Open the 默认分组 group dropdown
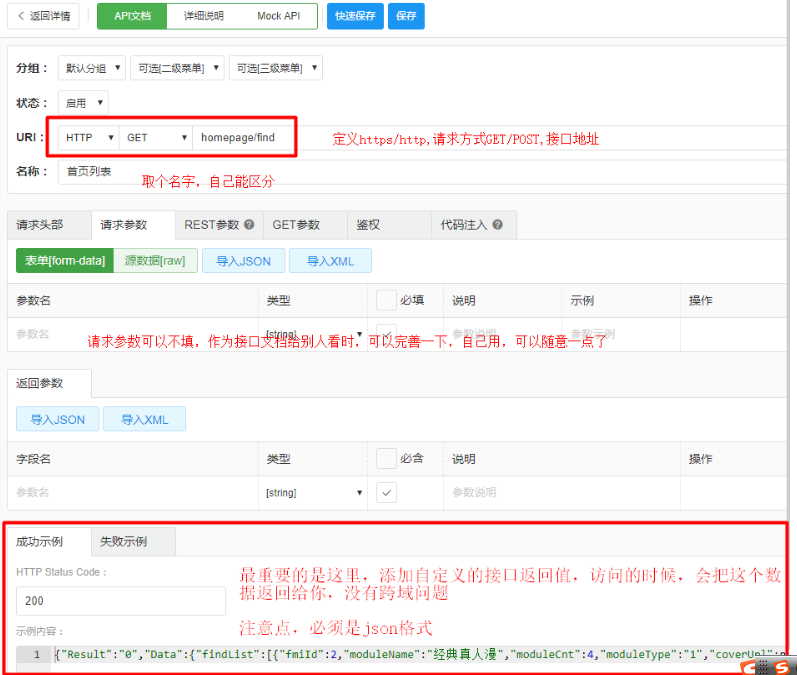Image resolution: width=797 pixels, height=675 pixels. pos(92,68)
